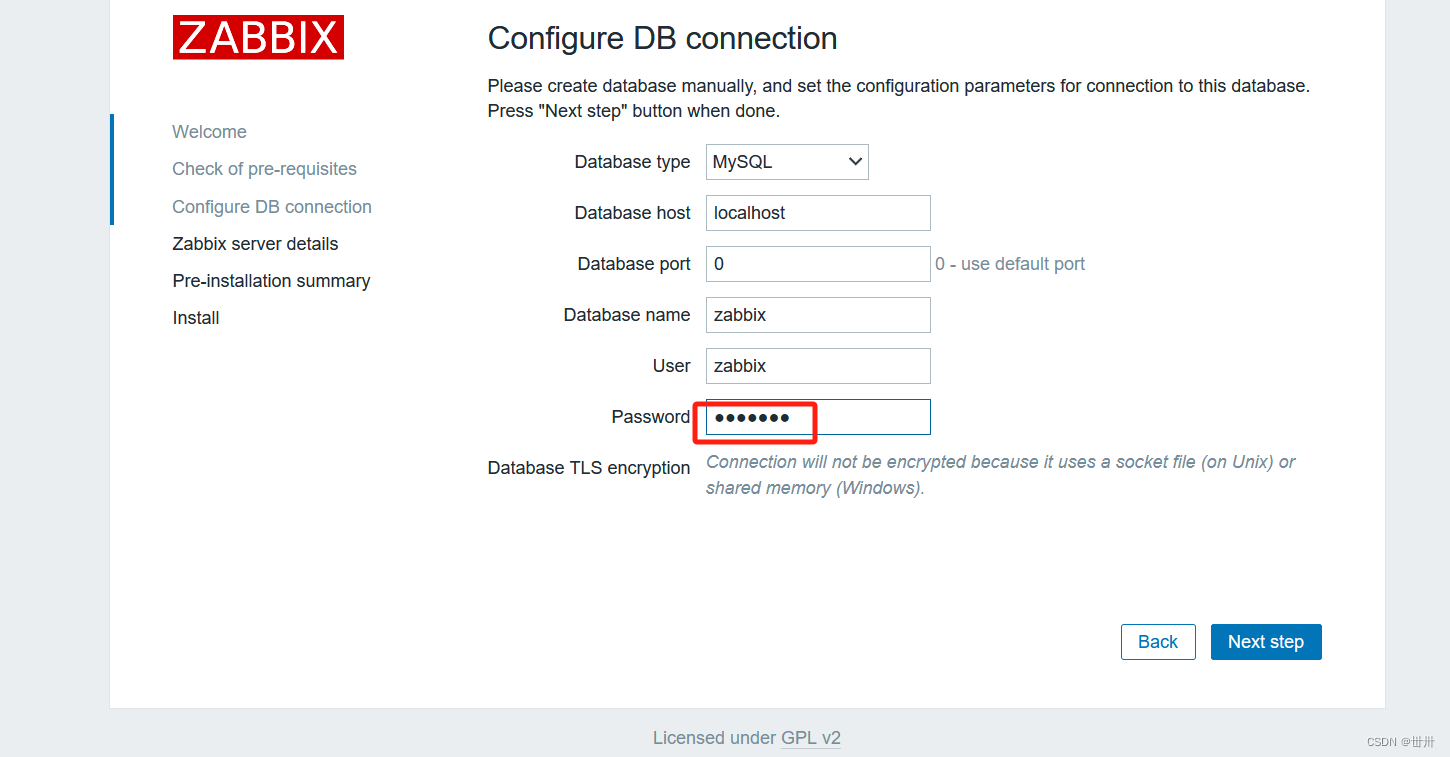Click the Back button
Viewport: 1450px width, 757px height.
coord(1158,641)
